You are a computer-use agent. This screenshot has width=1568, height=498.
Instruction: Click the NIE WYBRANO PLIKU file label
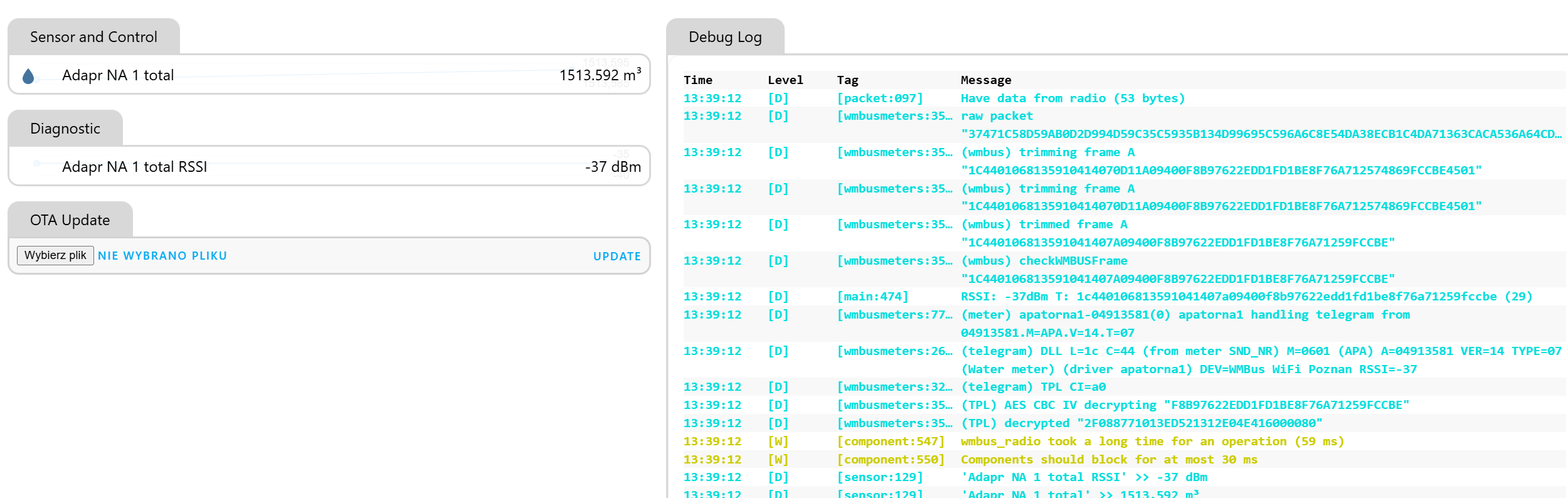[162, 256]
